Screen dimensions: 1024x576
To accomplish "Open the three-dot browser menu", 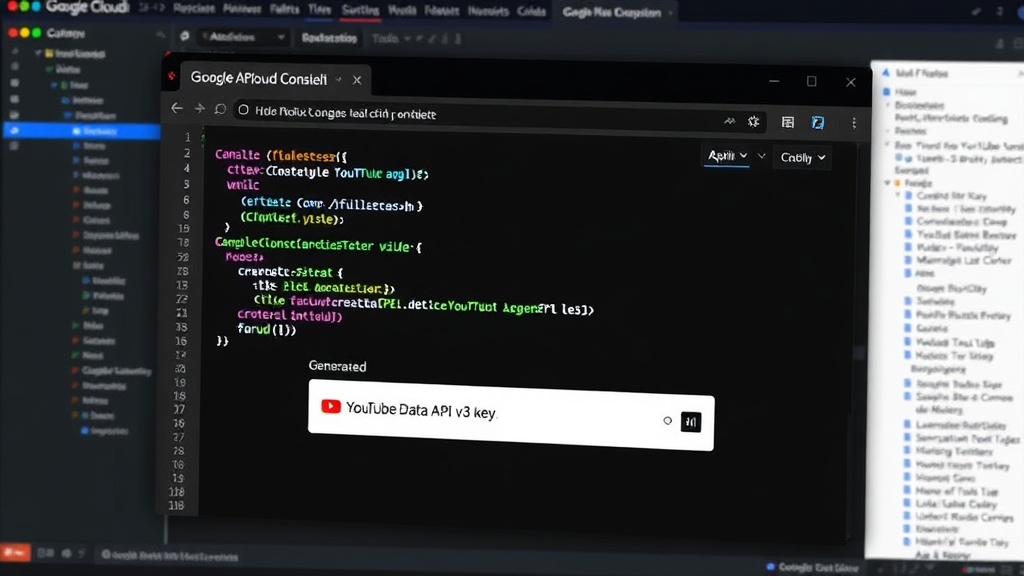I will [854, 123].
